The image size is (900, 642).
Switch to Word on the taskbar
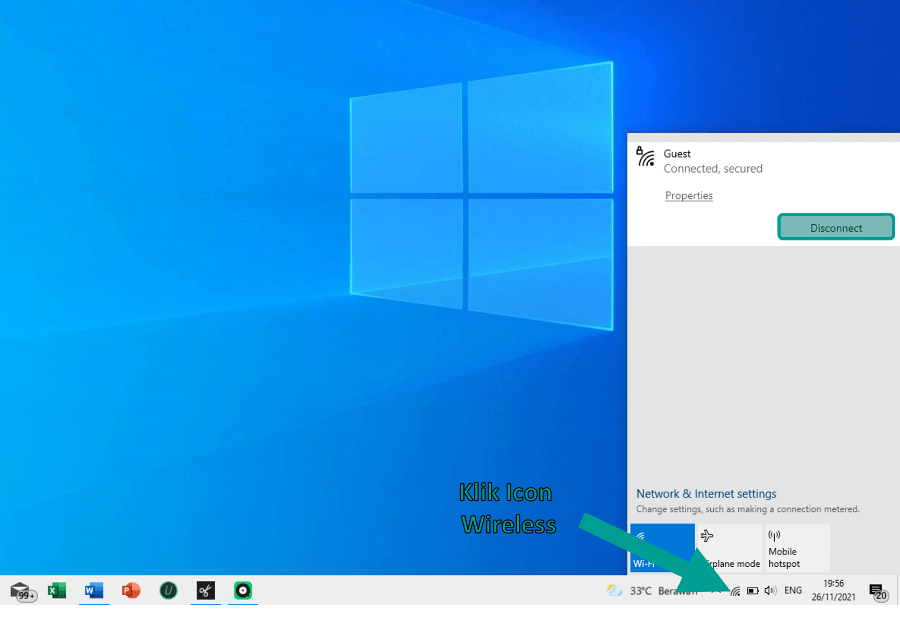click(94, 590)
